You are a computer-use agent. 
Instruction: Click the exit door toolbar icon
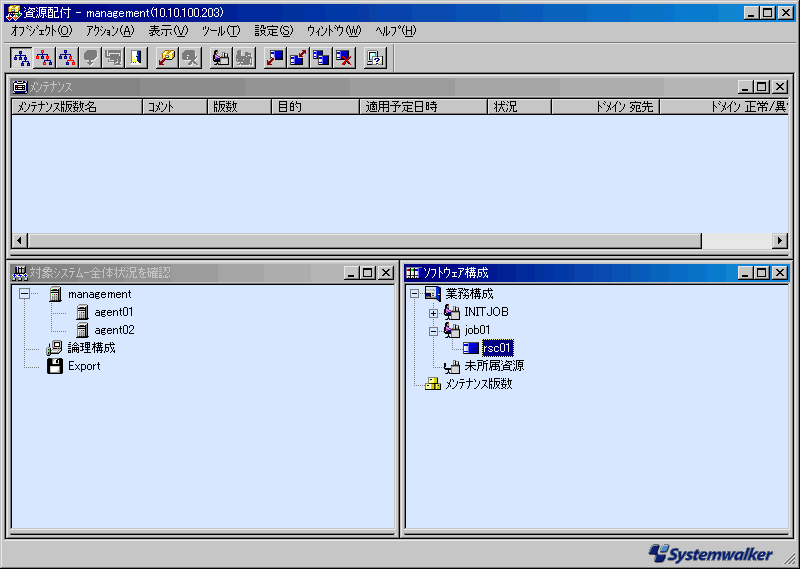pos(136,58)
